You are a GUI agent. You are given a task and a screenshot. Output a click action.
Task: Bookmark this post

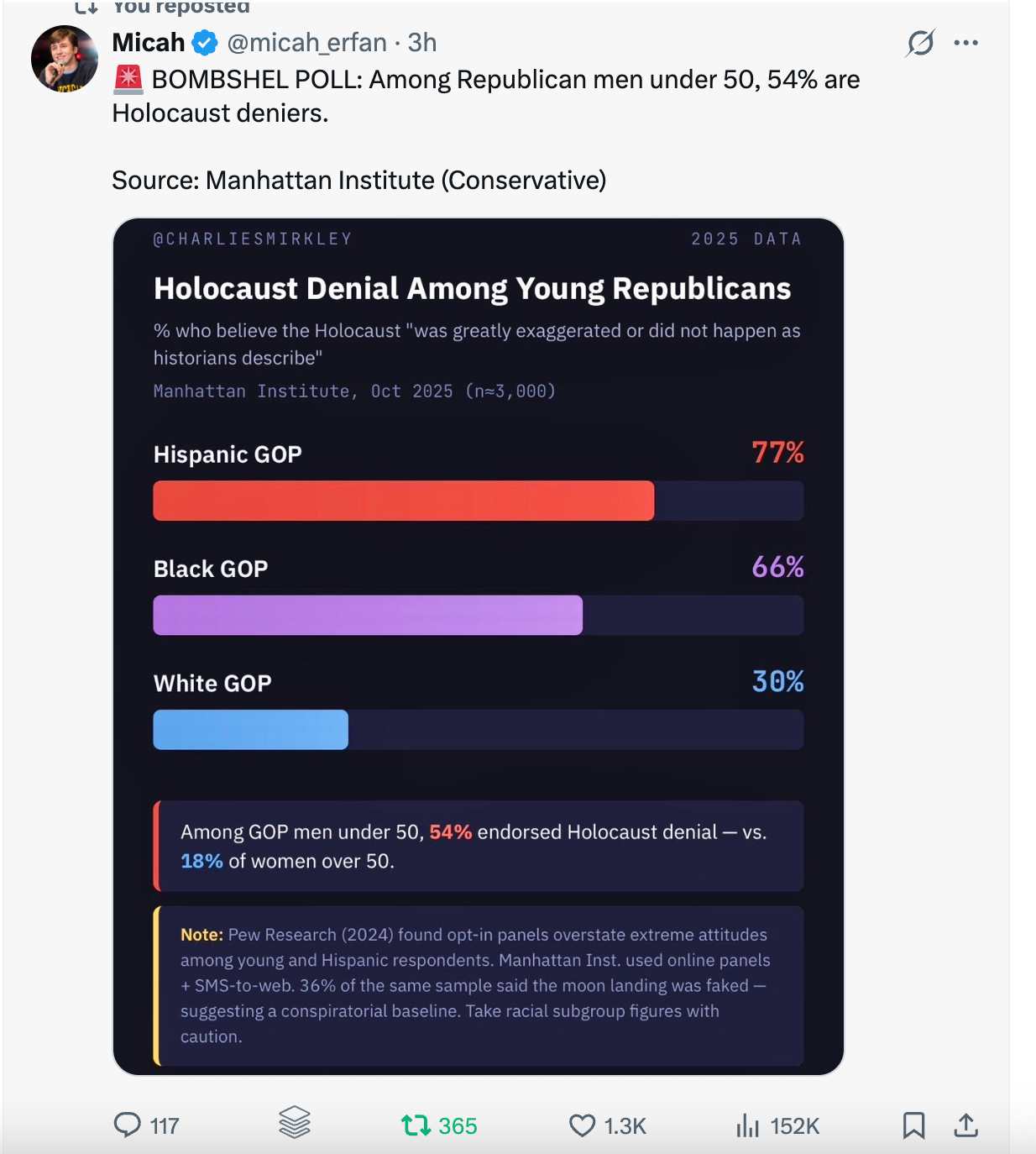coord(913,1125)
